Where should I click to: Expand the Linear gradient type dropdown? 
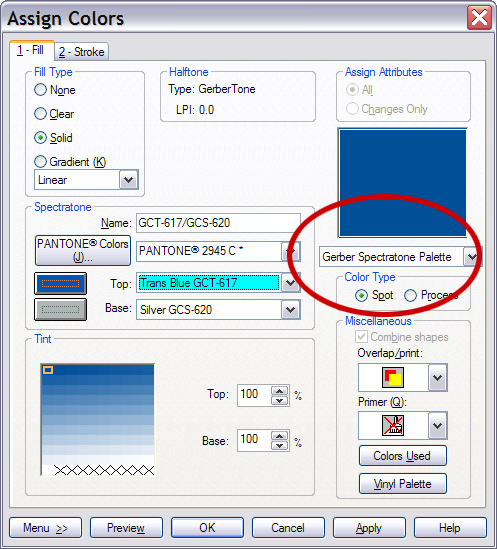point(129,180)
